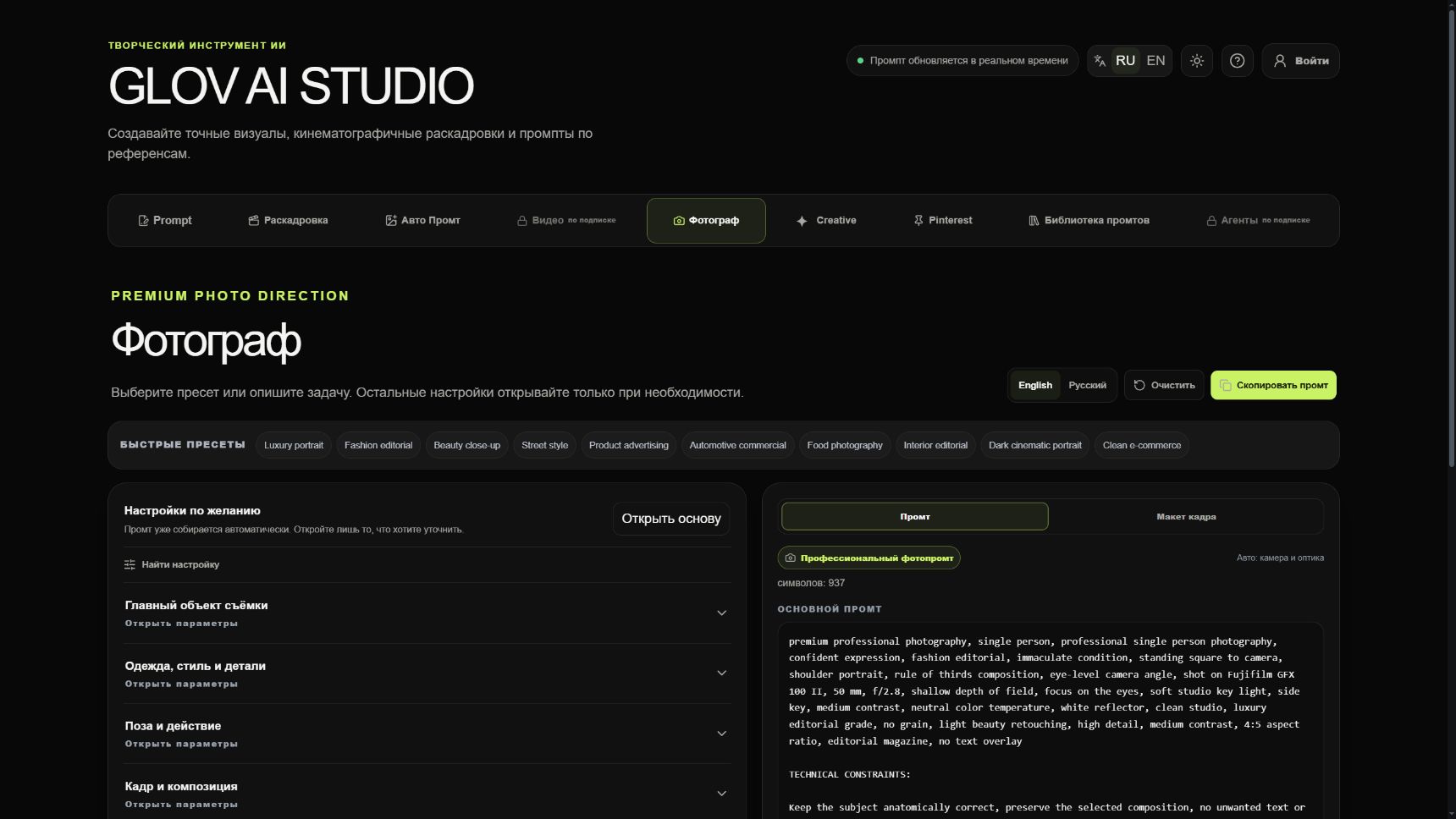This screenshot has width=1456, height=819.
Task: Switch interface language to EN
Action: (1155, 61)
